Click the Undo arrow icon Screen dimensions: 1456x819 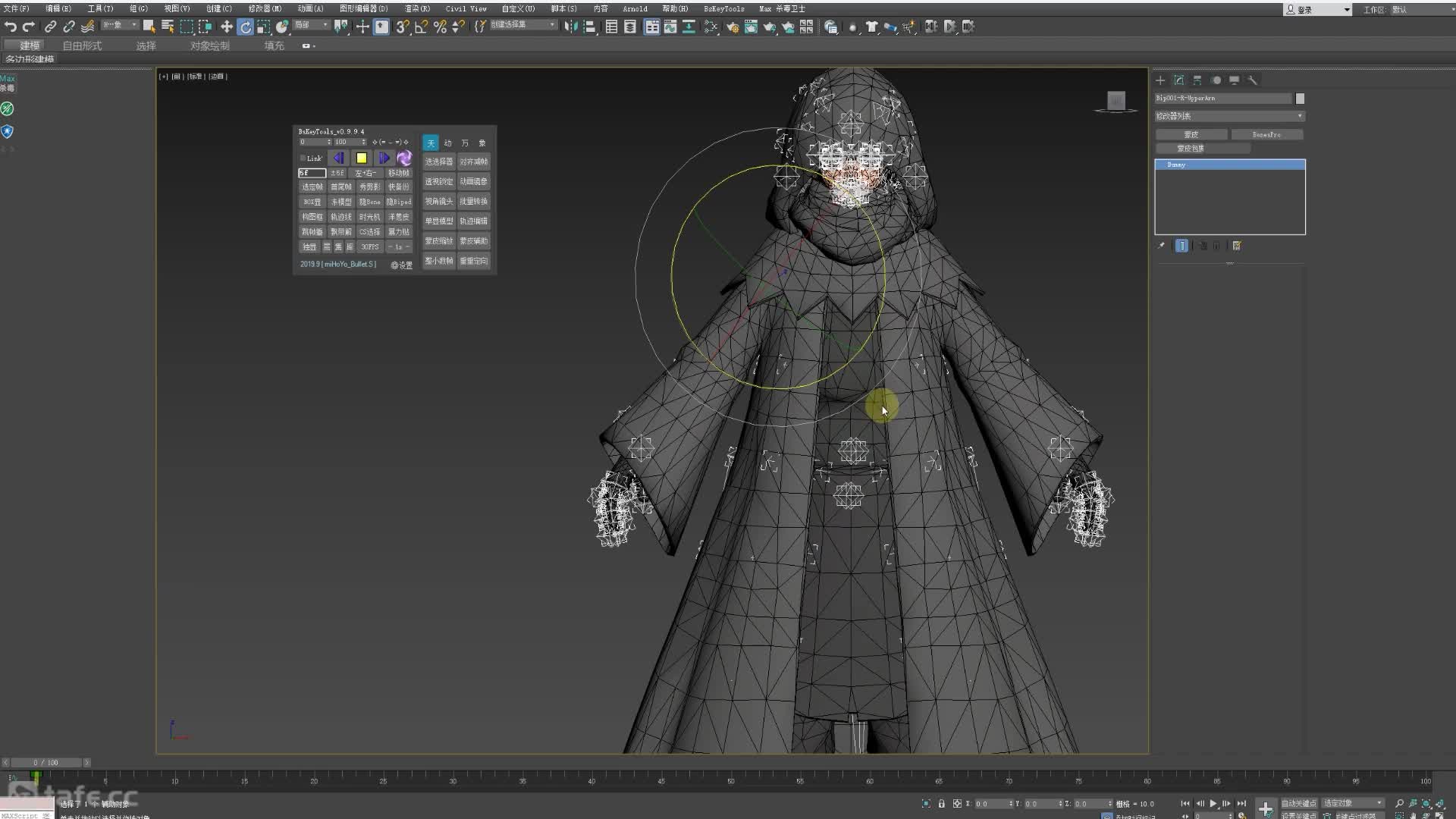[10, 27]
